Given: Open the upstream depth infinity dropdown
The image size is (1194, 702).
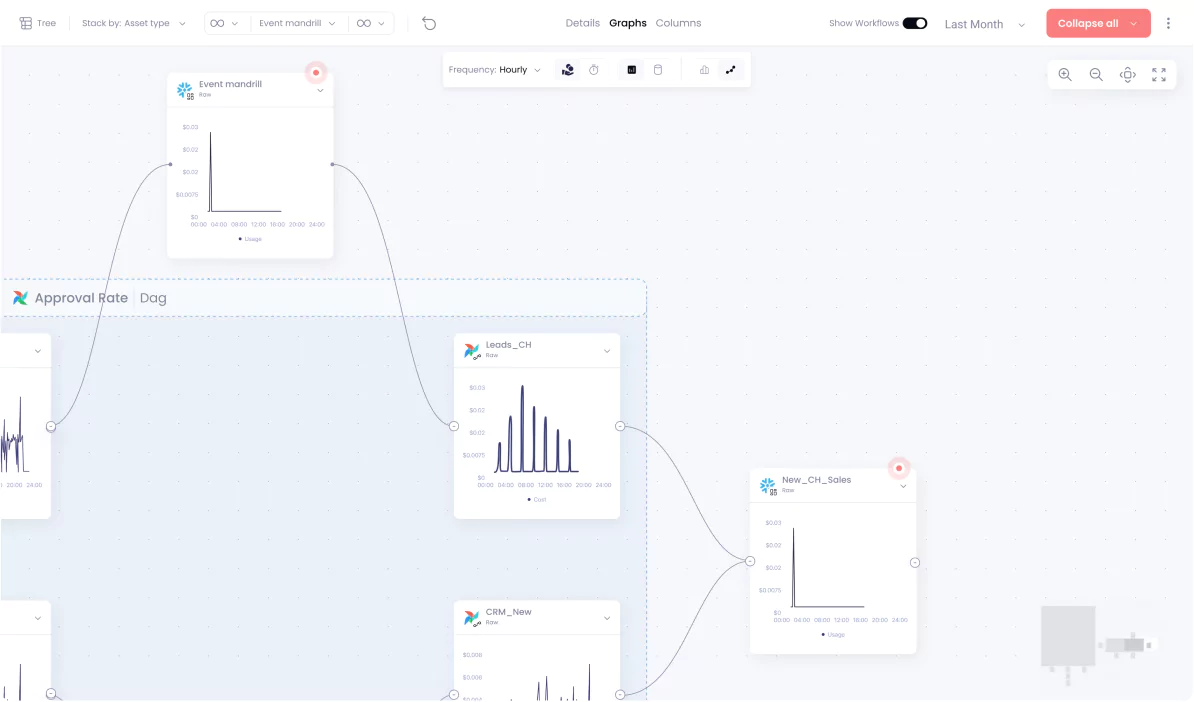Looking at the screenshot, I should pyautogui.click(x=224, y=24).
